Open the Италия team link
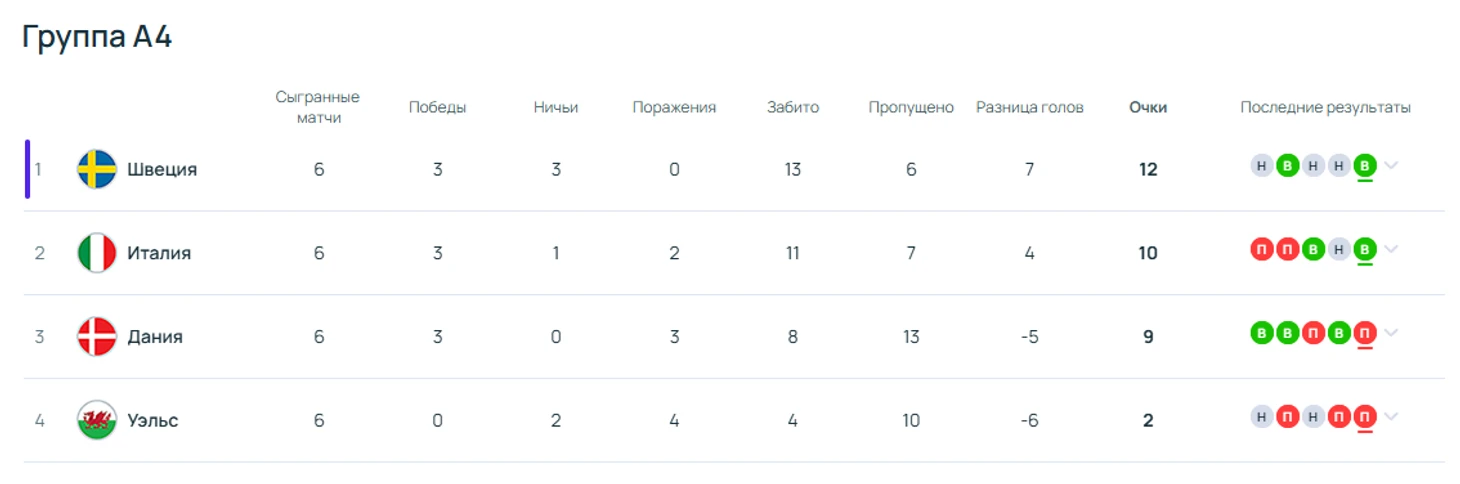Image resolution: width=1460 pixels, height=484 pixels. (x=159, y=253)
